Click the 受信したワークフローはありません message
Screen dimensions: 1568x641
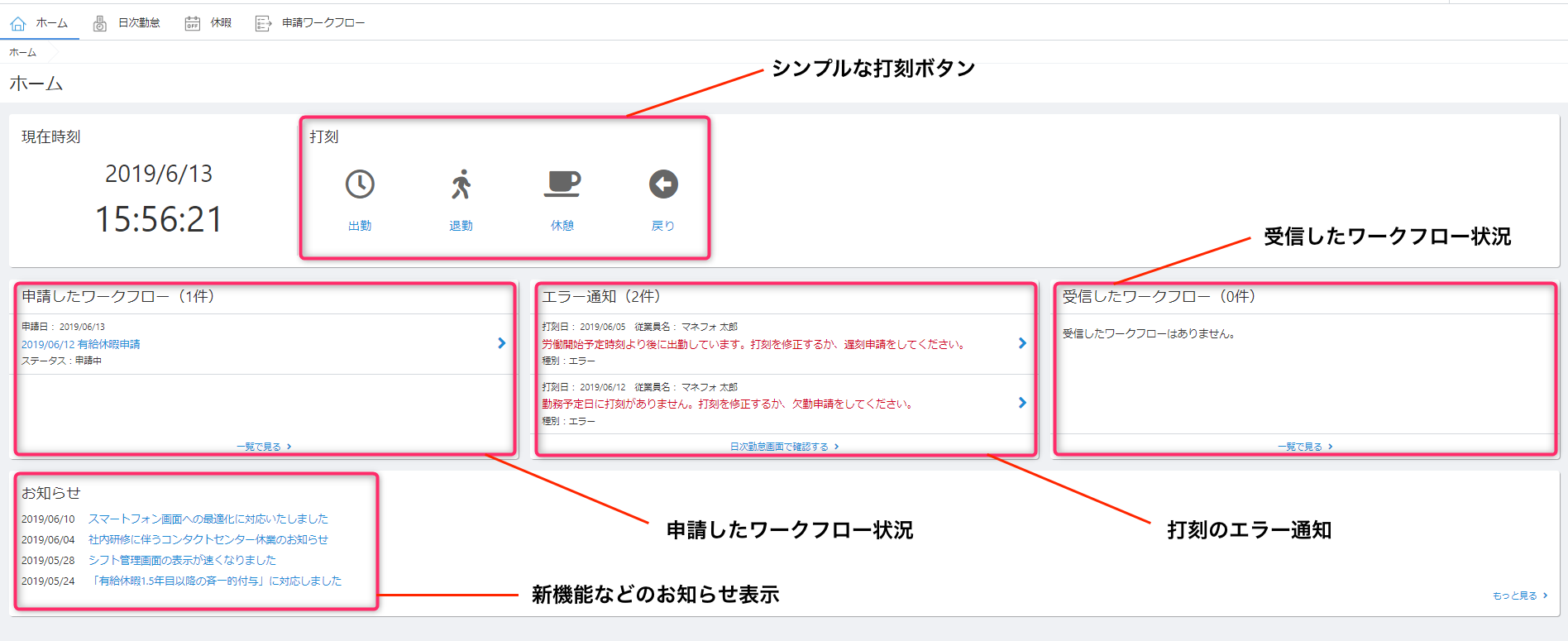(1150, 334)
